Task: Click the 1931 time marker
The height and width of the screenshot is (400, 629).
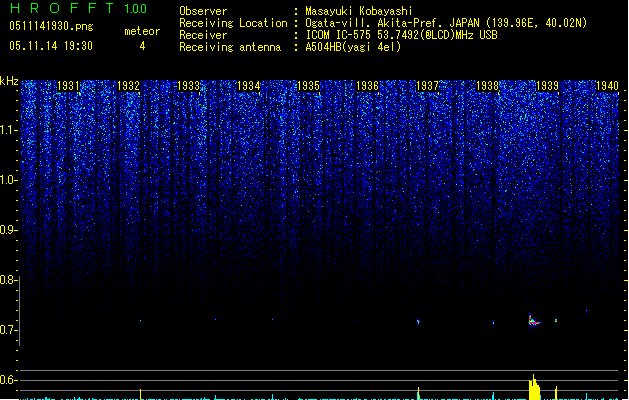Action: 68,86
